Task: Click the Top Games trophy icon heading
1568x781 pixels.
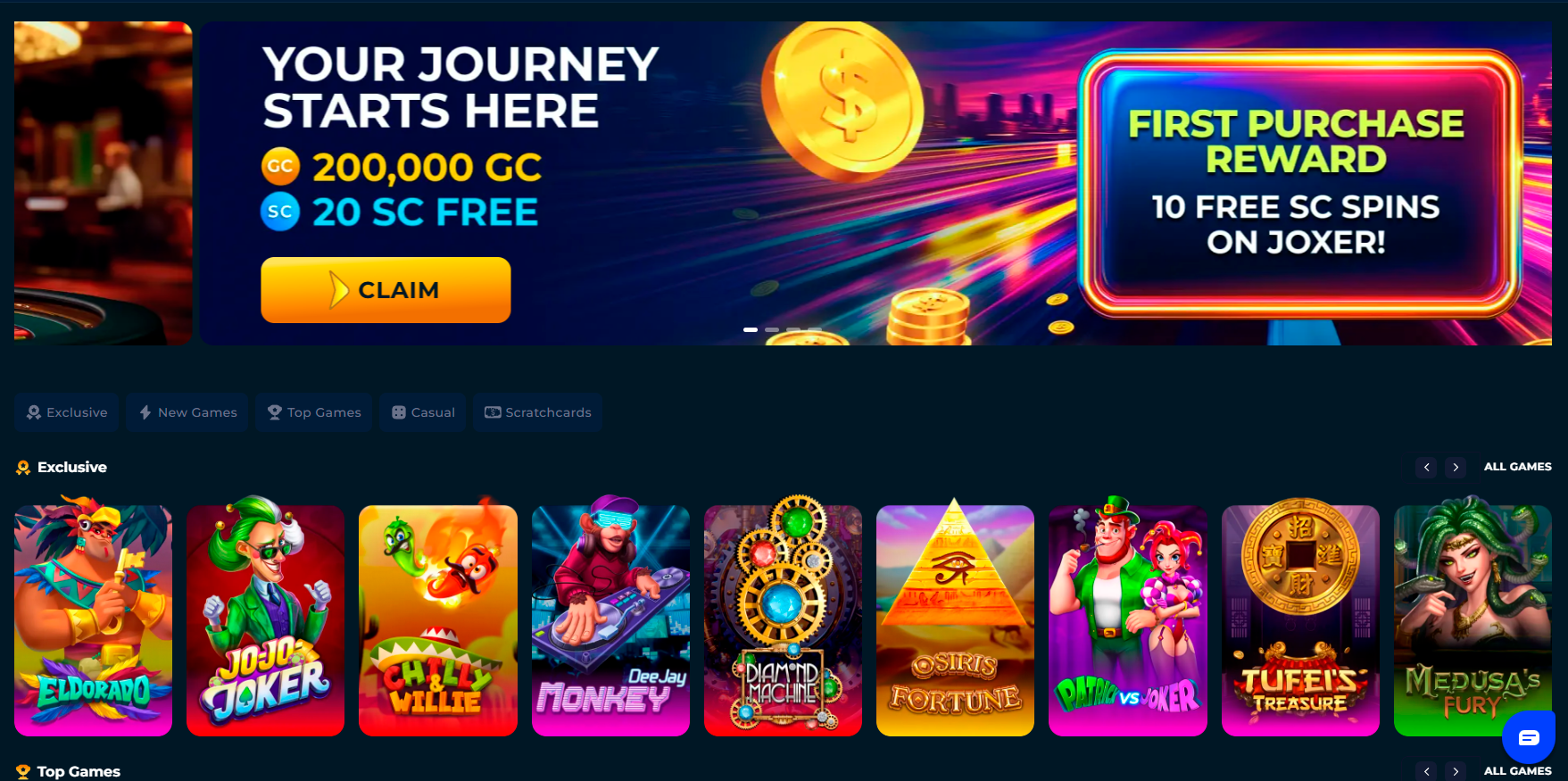Action: pyautogui.click(x=23, y=772)
